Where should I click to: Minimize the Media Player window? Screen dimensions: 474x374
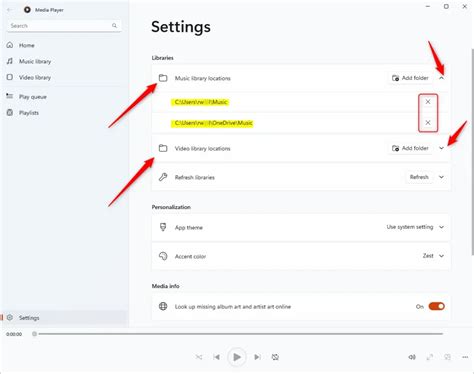pyautogui.click(x=428, y=6)
